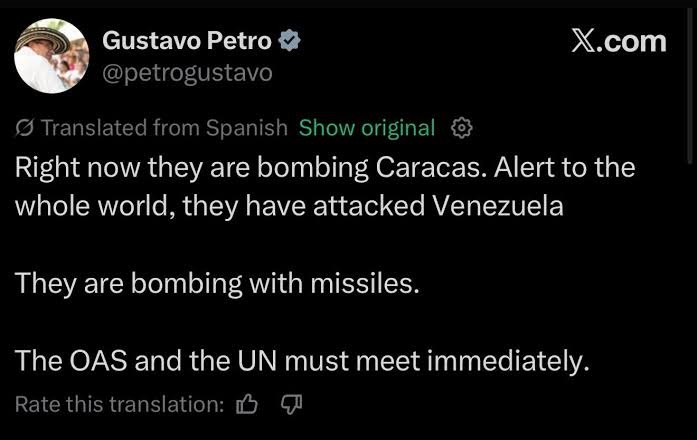Click the thumbs down translation rating icon

coord(291,404)
